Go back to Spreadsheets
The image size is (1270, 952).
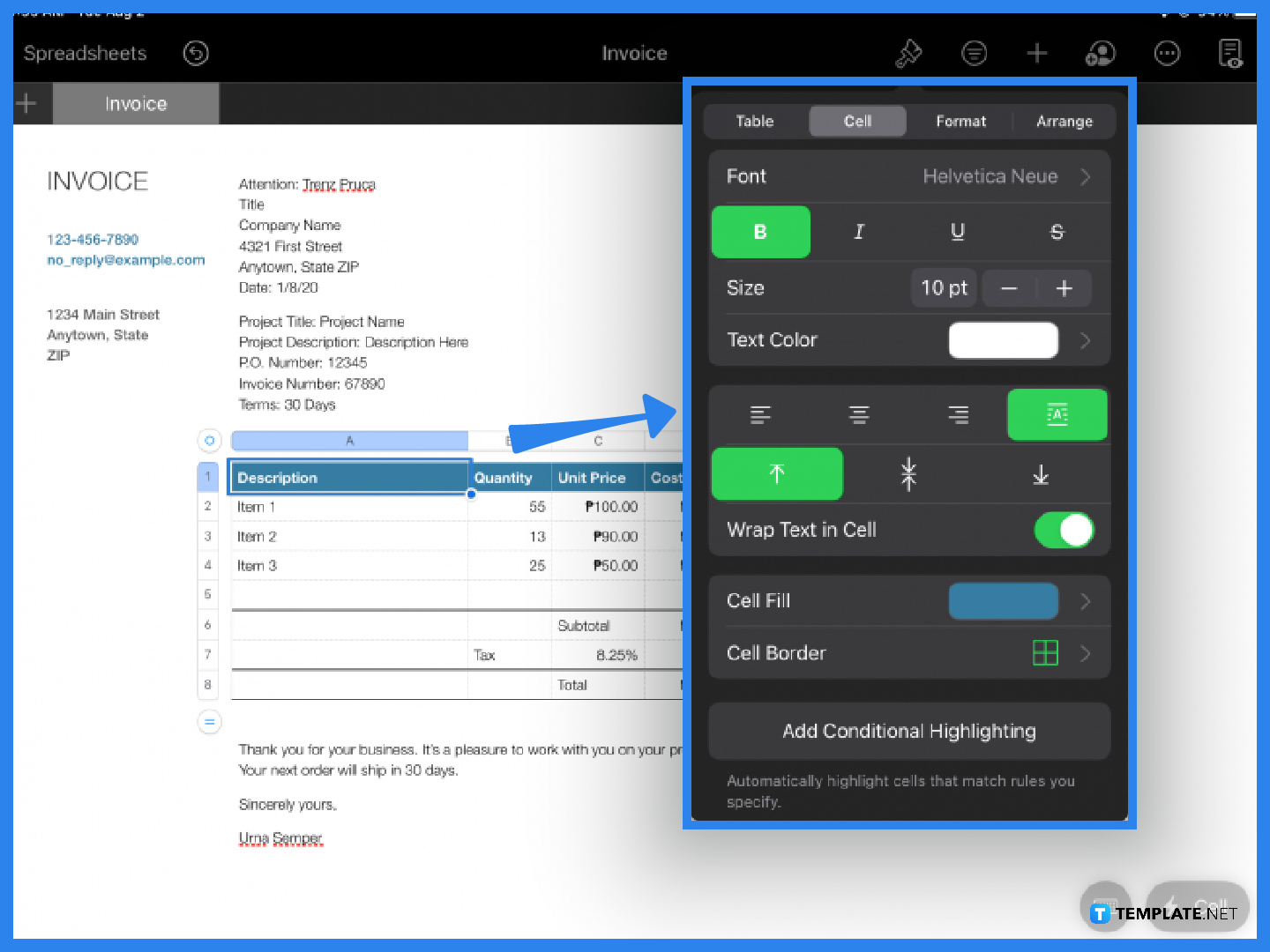pos(85,54)
